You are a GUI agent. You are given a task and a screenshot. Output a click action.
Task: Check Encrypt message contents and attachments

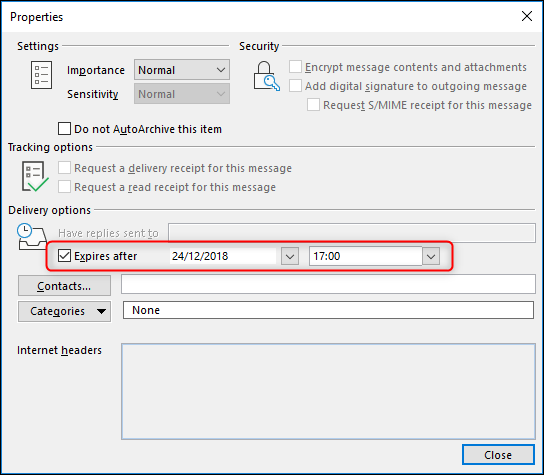pyautogui.click(x=295, y=67)
